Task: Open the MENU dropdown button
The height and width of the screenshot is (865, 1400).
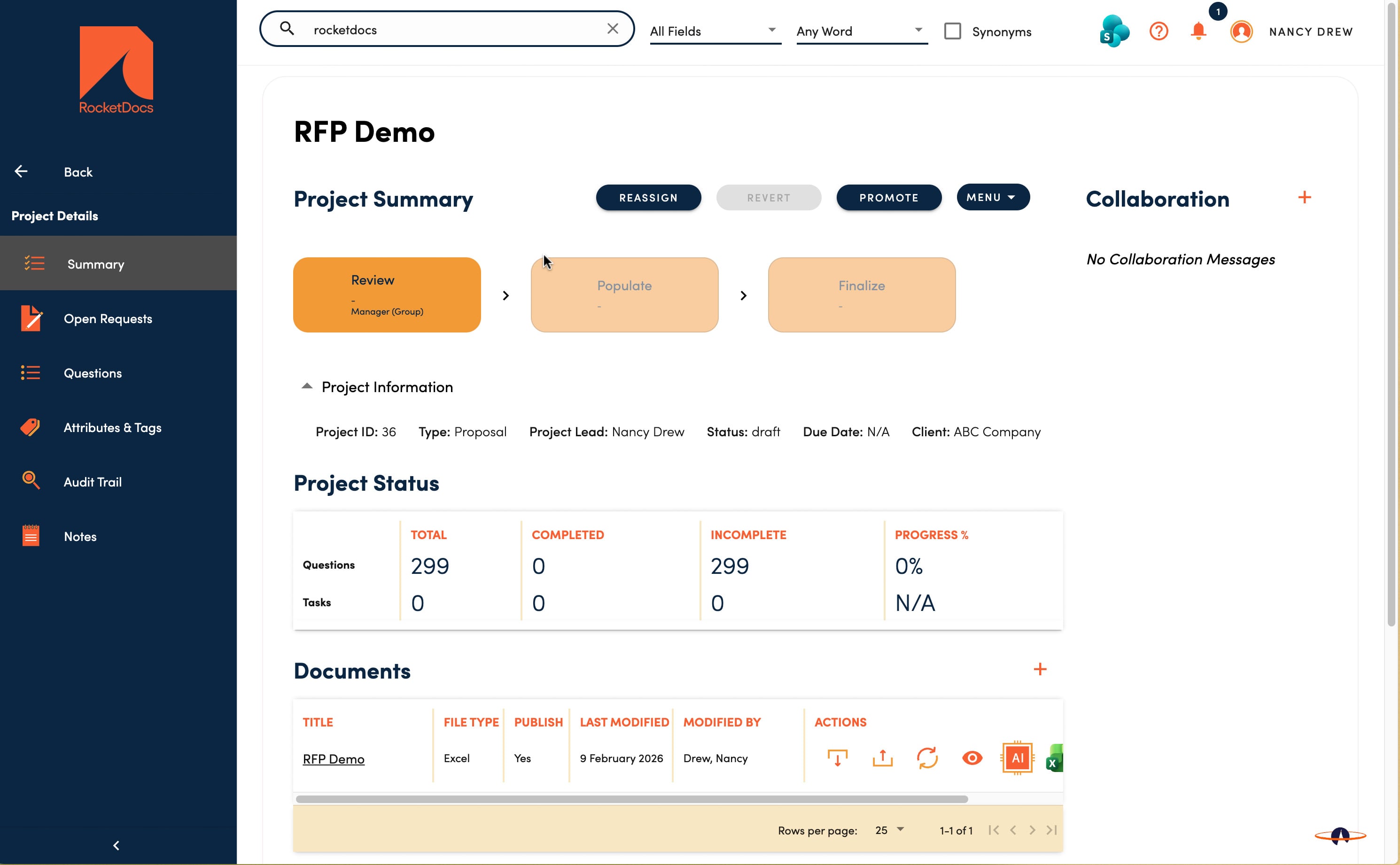Action: coord(993,197)
